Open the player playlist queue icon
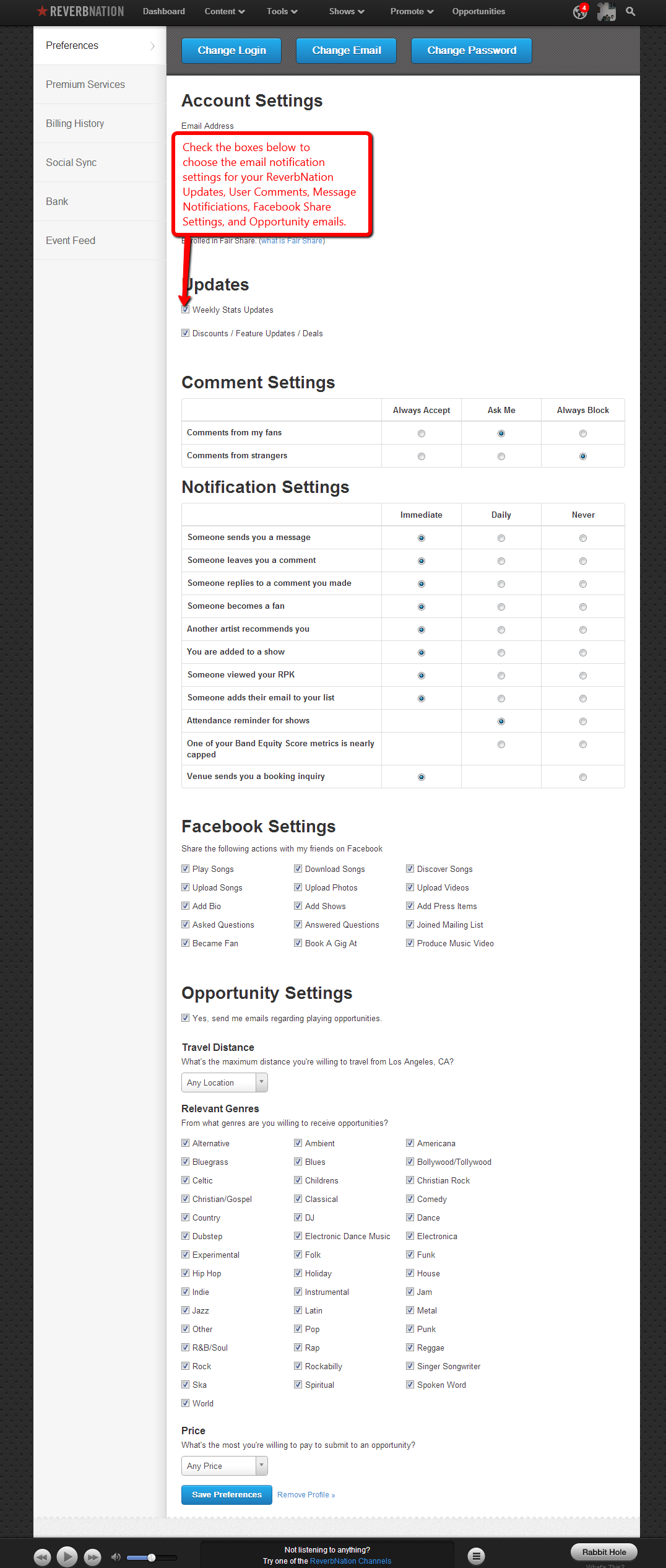The image size is (666, 1568). coord(476,1555)
